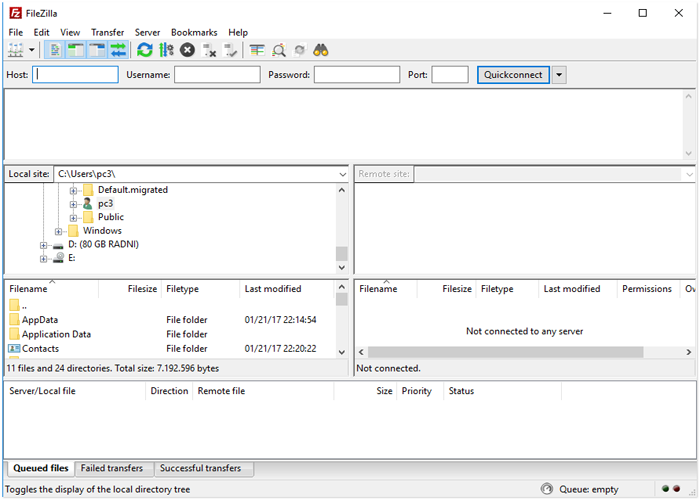Open Local site path dropdown
700x500 pixels.
(342, 174)
